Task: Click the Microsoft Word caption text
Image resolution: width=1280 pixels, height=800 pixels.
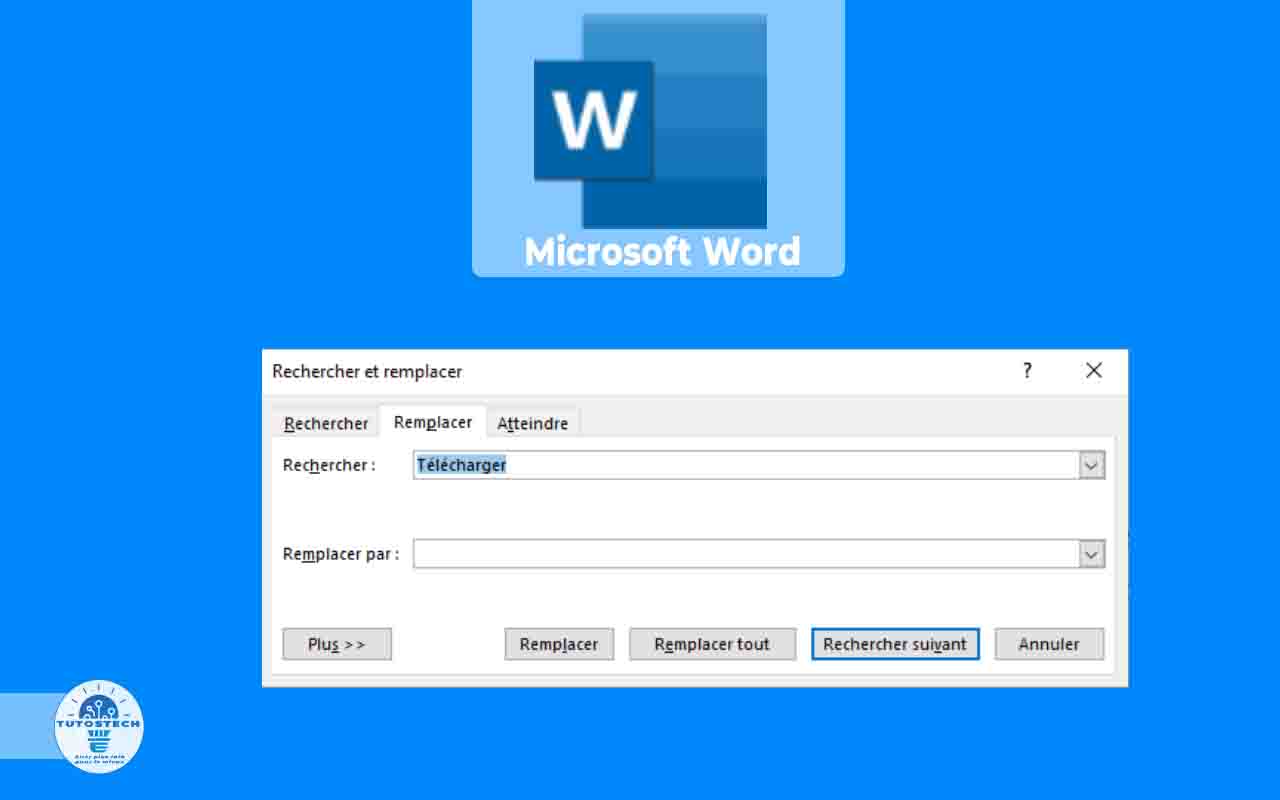Action: 662,252
